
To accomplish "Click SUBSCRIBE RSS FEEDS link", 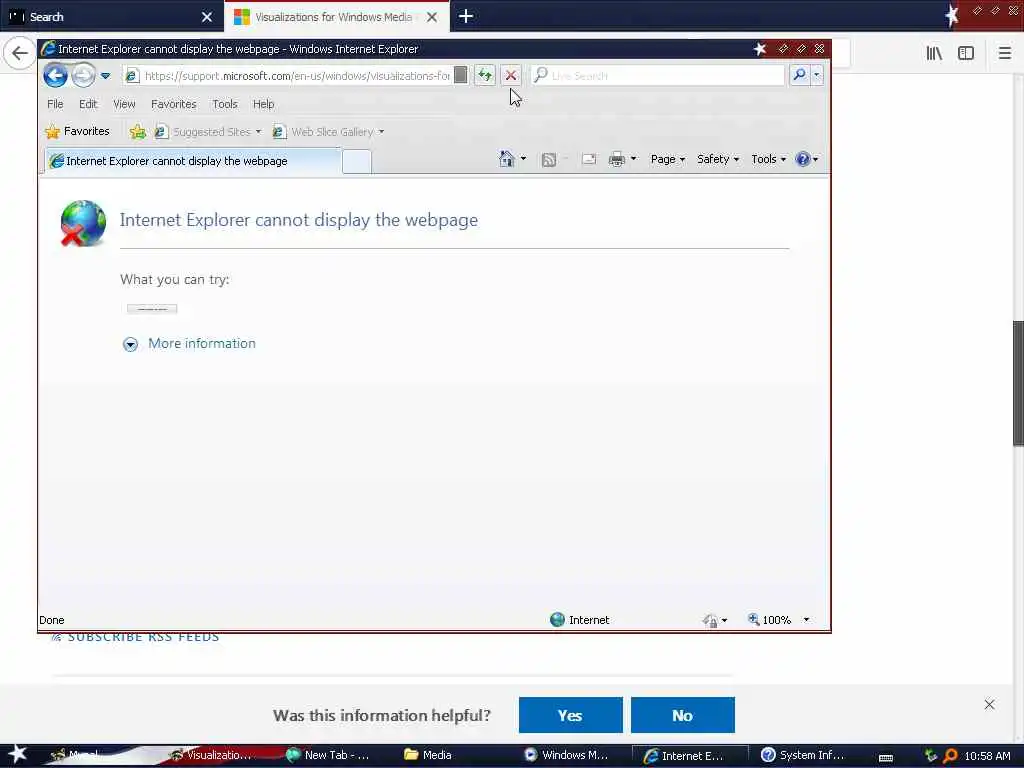I will pos(144,637).
